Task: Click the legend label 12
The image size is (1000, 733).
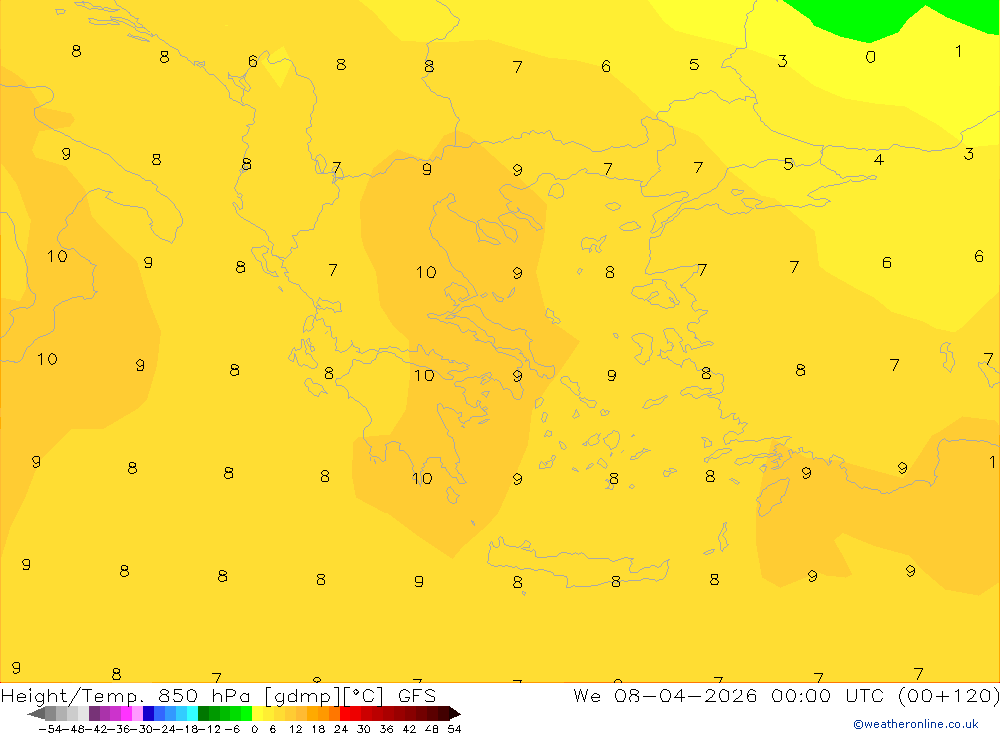Action: coord(296,729)
